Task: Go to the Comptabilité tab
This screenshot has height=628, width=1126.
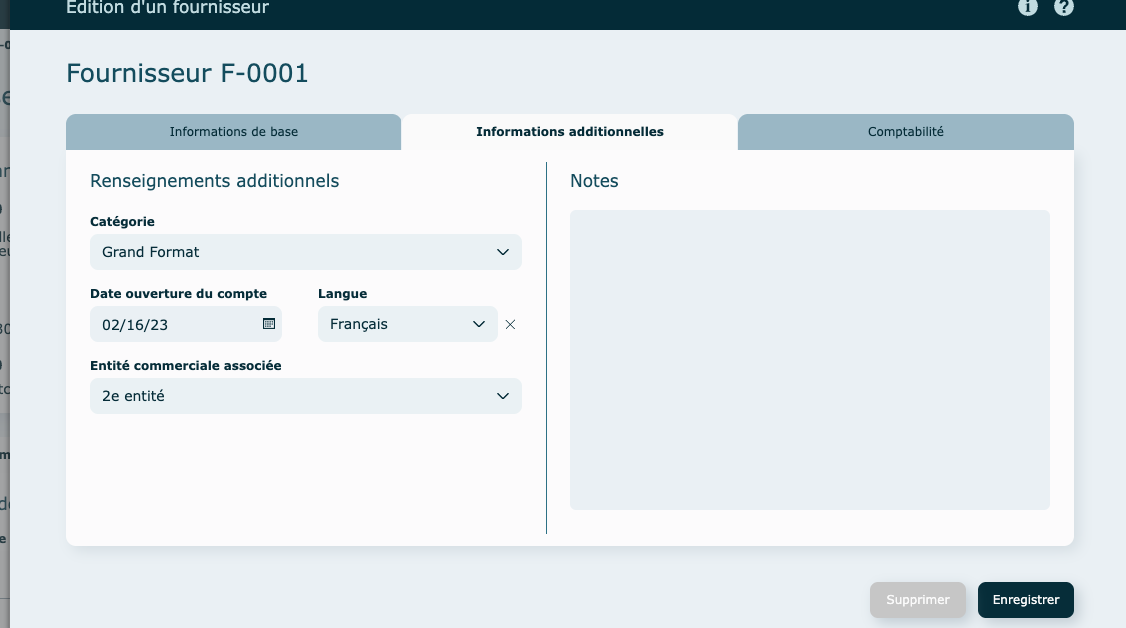Action: pyautogui.click(x=905, y=132)
